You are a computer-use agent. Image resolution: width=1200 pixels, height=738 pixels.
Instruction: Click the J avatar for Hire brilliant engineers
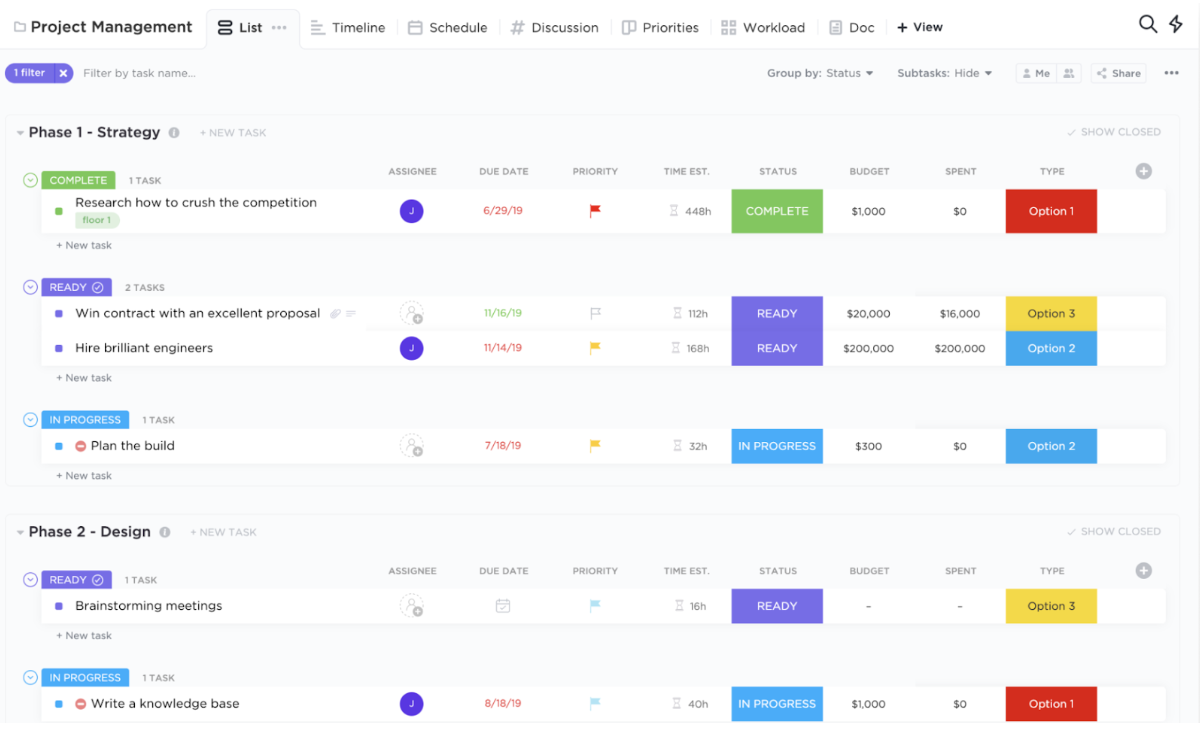[411, 348]
